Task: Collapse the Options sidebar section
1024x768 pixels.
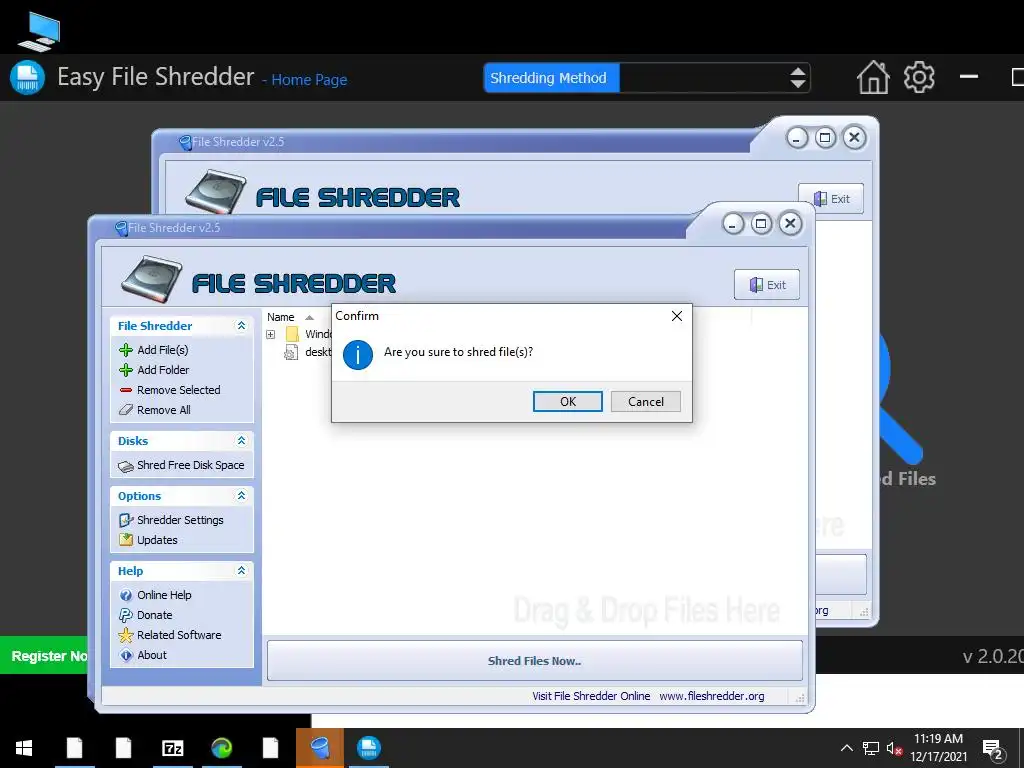Action: point(241,496)
